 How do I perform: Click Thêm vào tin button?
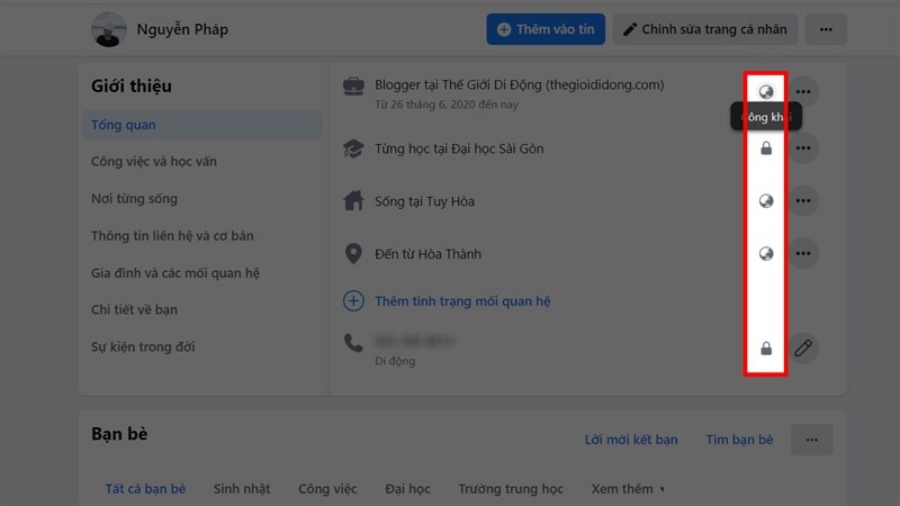pos(545,29)
